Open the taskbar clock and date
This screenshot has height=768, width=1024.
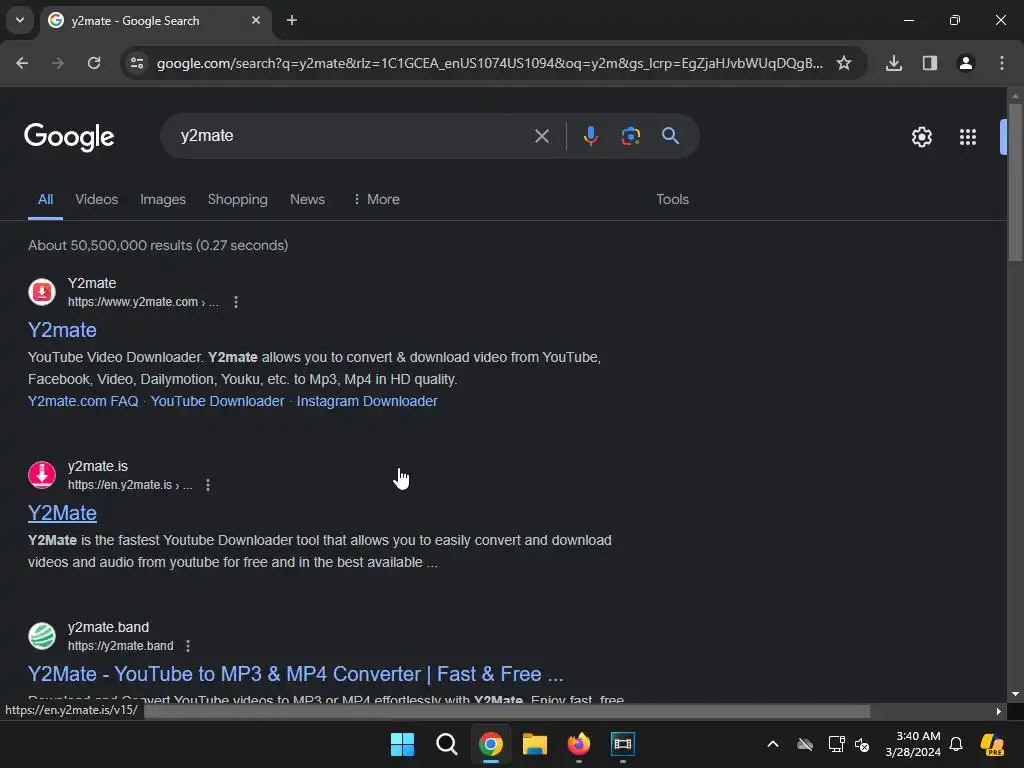click(913, 744)
